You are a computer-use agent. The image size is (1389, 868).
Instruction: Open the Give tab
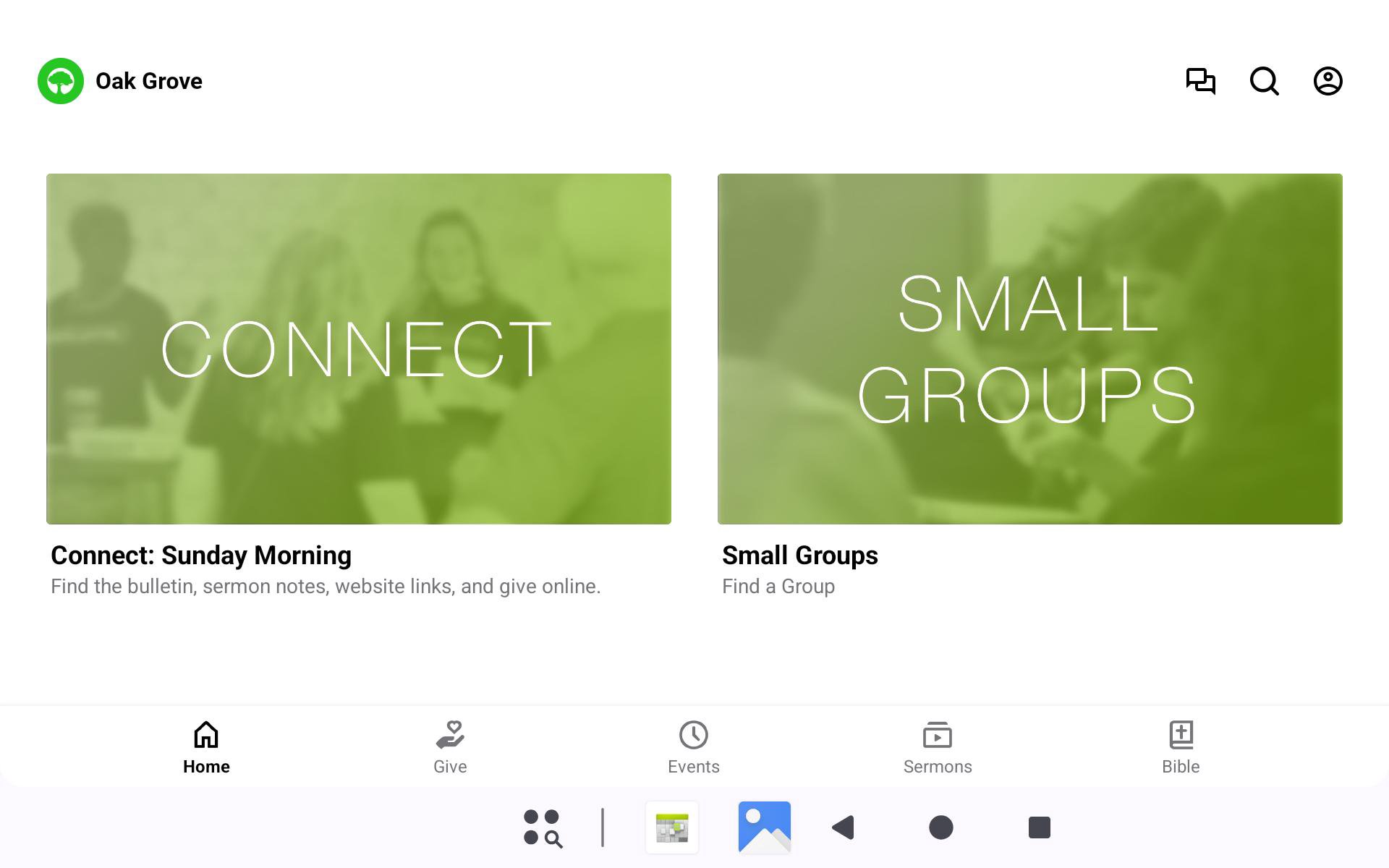(450, 747)
